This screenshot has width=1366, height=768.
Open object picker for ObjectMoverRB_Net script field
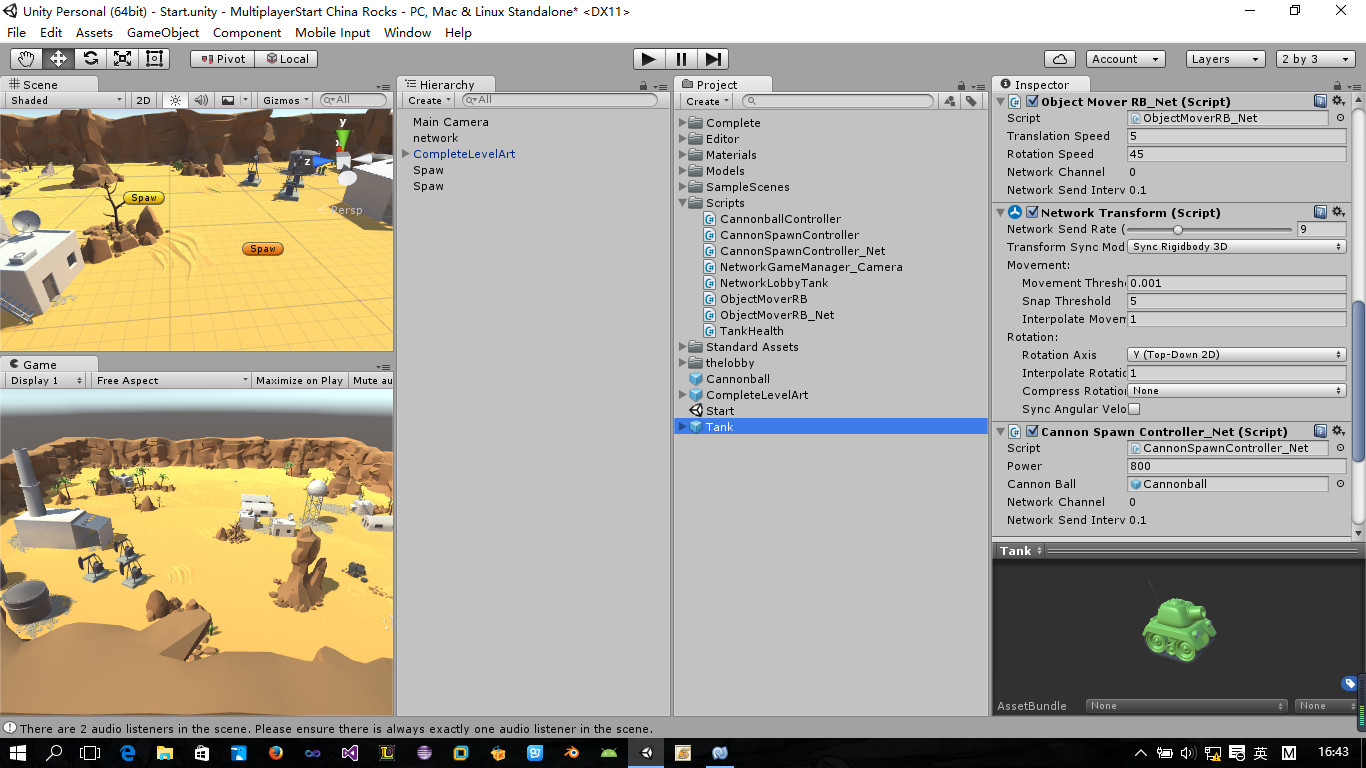1340,118
